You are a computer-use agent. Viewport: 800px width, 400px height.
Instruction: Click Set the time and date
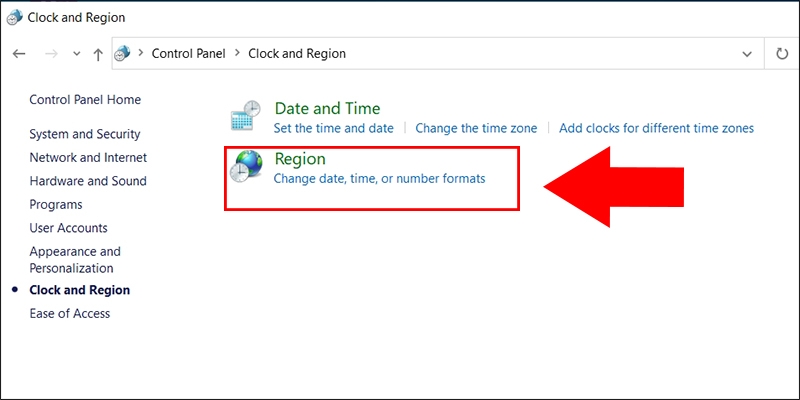coord(333,128)
